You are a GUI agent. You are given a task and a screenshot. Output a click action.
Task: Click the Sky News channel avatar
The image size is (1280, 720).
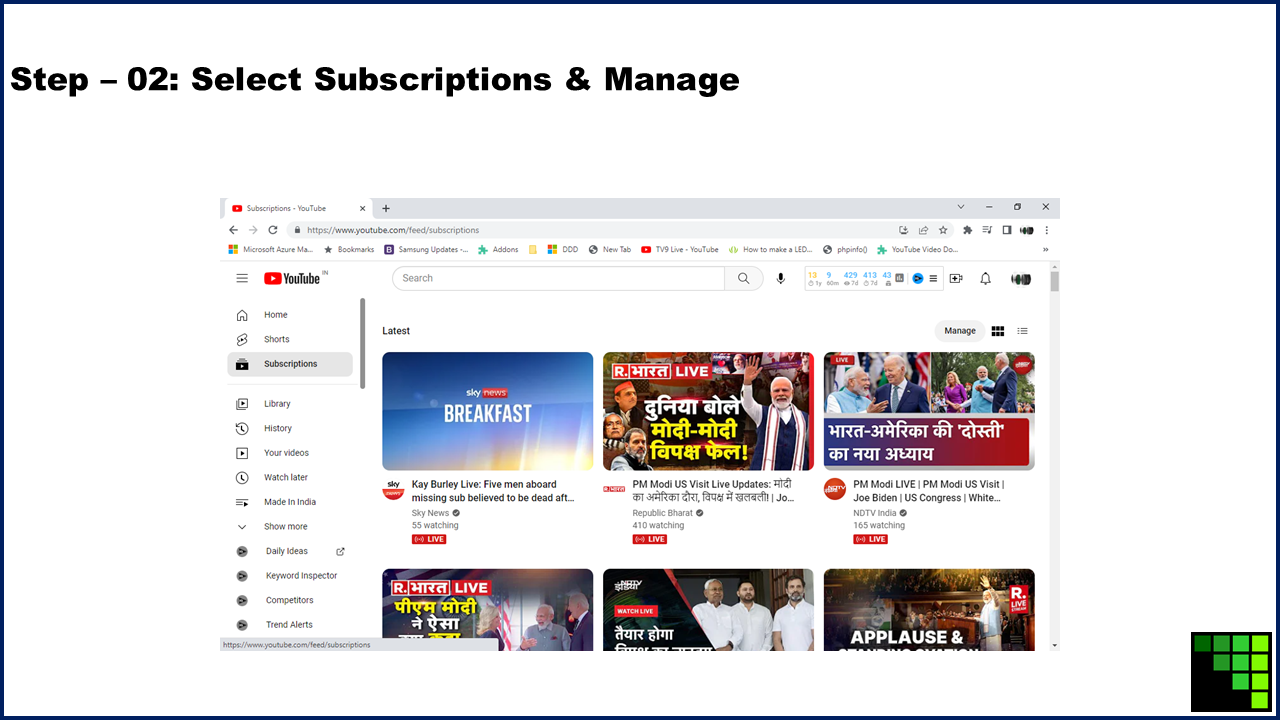coord(393,490)
